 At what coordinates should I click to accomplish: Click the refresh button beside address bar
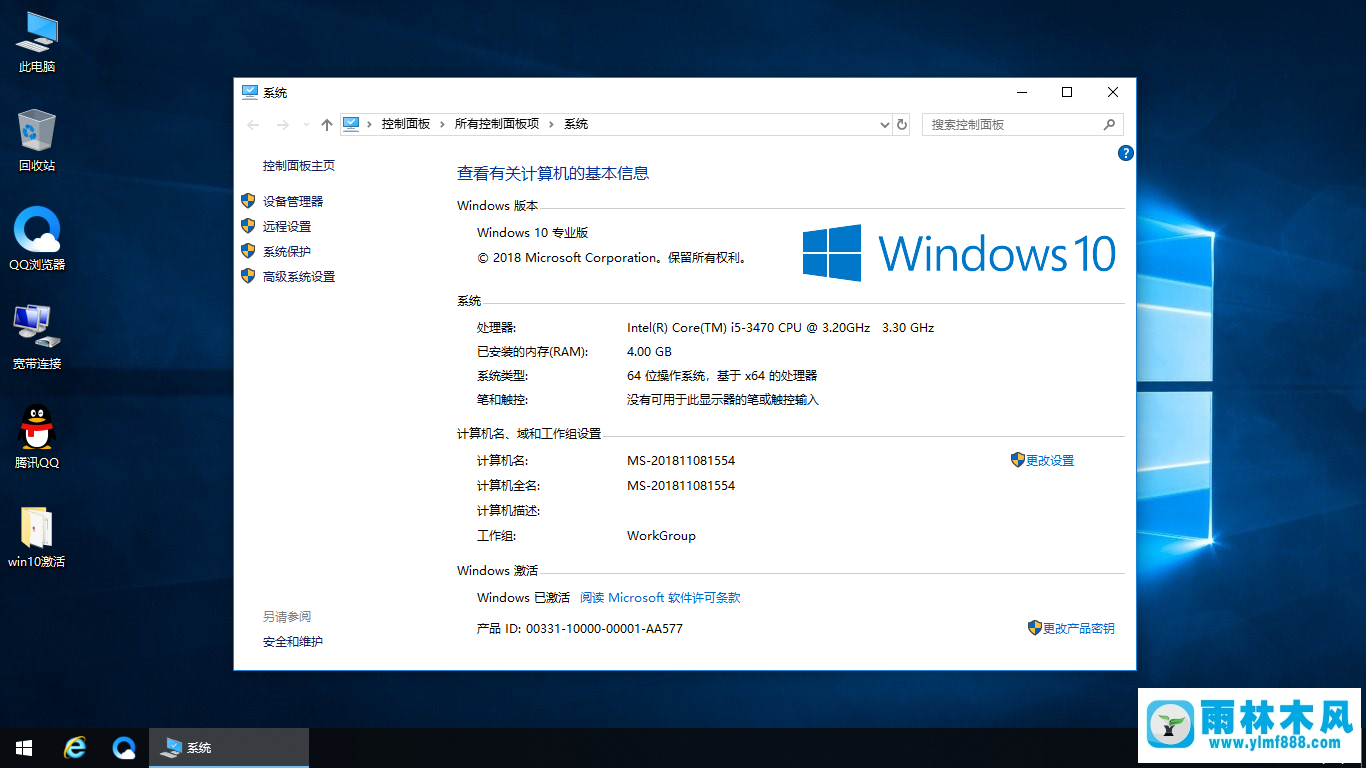(x=902, y=125)
